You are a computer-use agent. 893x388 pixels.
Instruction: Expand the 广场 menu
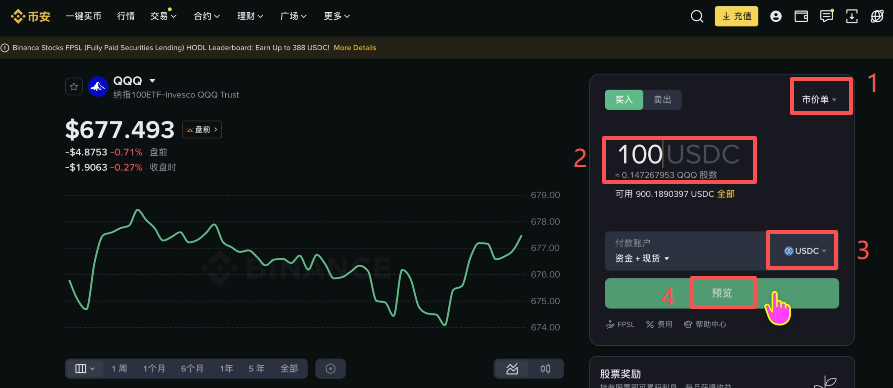coord(294,17)
